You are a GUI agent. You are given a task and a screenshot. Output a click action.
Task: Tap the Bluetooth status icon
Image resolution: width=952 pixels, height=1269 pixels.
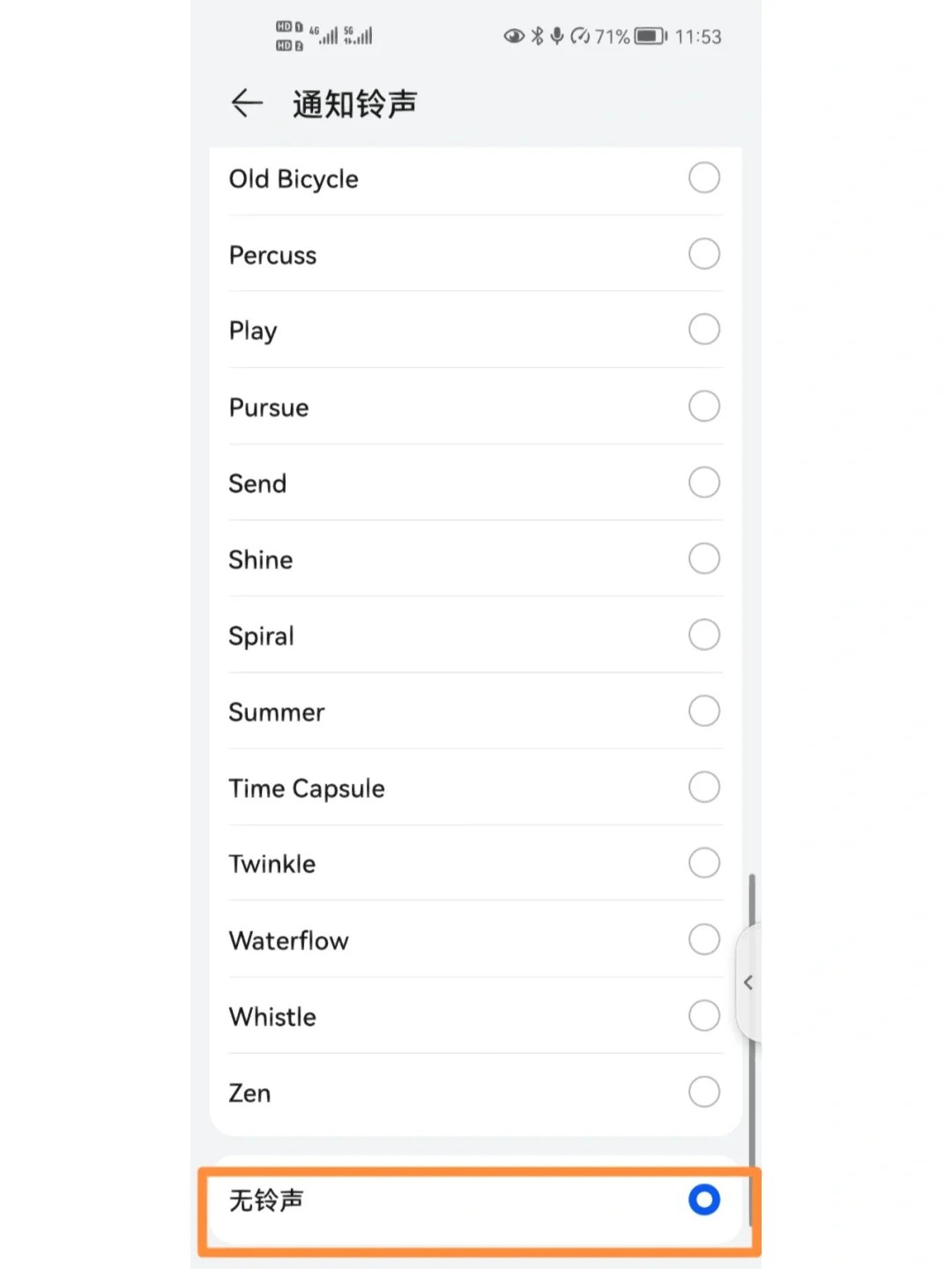(x=537, y=36)
